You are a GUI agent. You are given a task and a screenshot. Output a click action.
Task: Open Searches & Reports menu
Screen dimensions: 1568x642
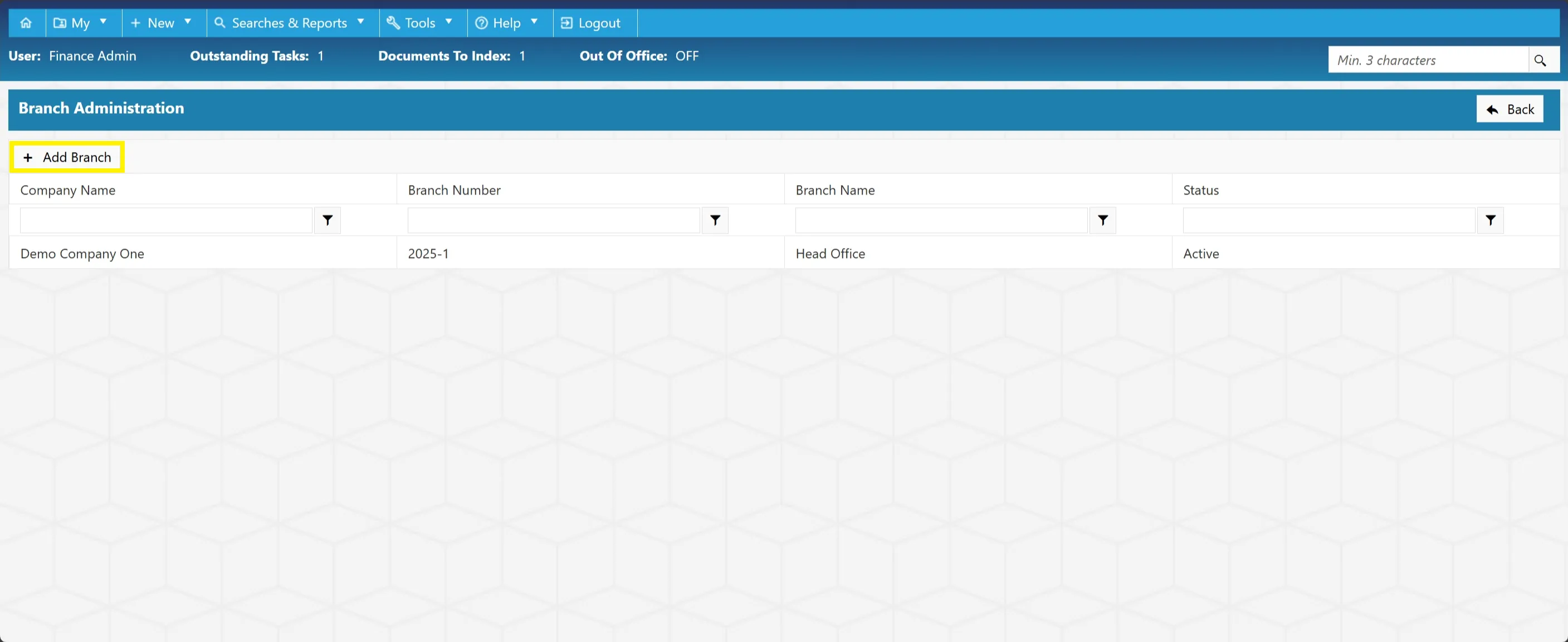(293, 23)
